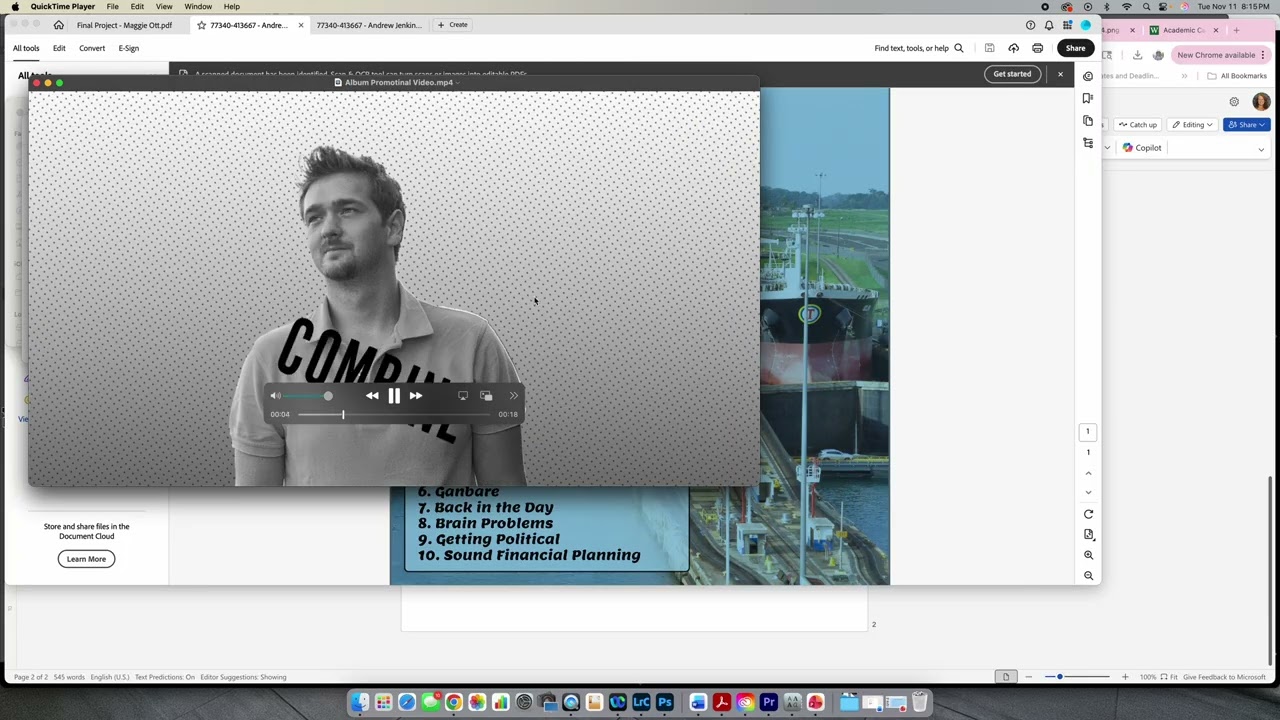
Task: Open Acrobat Edit toolbar tab
Action: pyautogui.click(x=59, y=48)
